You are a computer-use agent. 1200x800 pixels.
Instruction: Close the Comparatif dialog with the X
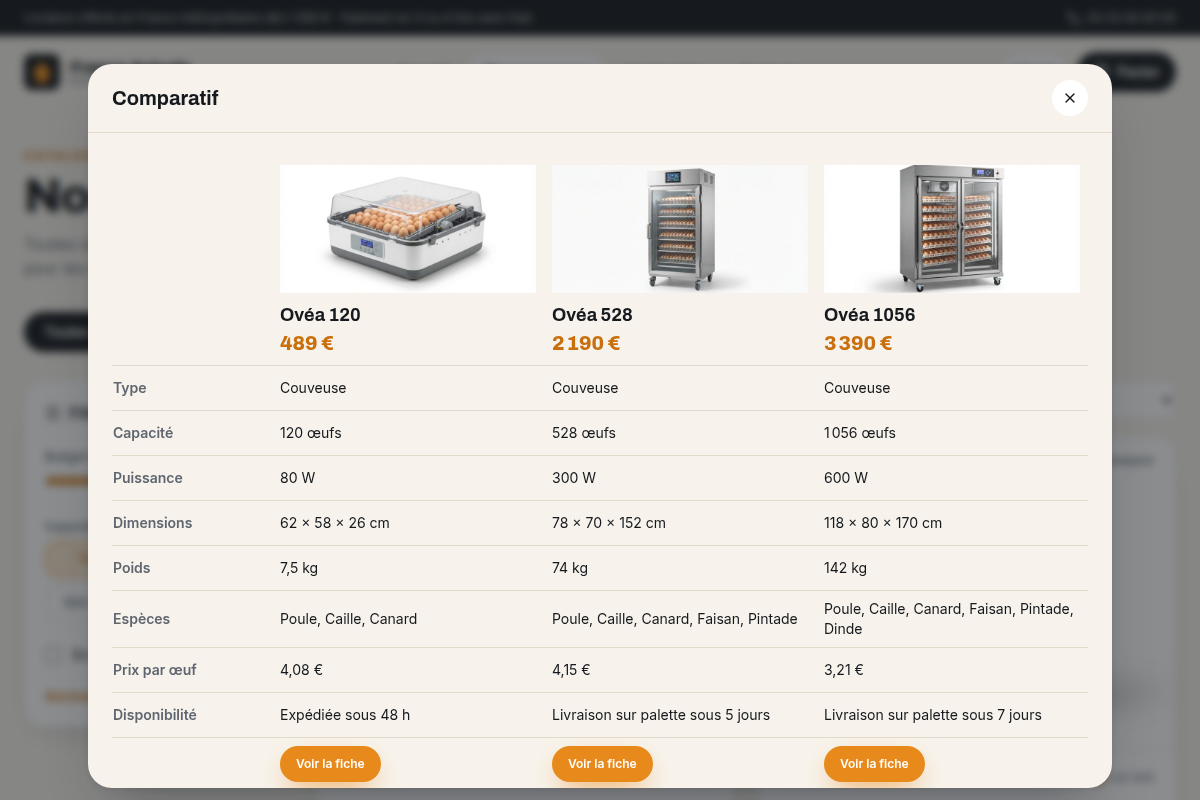point(1070,98)
